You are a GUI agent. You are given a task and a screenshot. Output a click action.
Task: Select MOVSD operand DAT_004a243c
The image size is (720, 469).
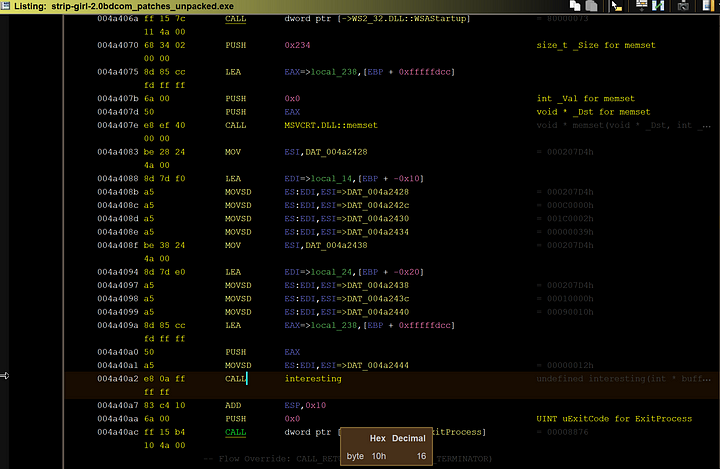pyautogui.click(x=378, y=298)
